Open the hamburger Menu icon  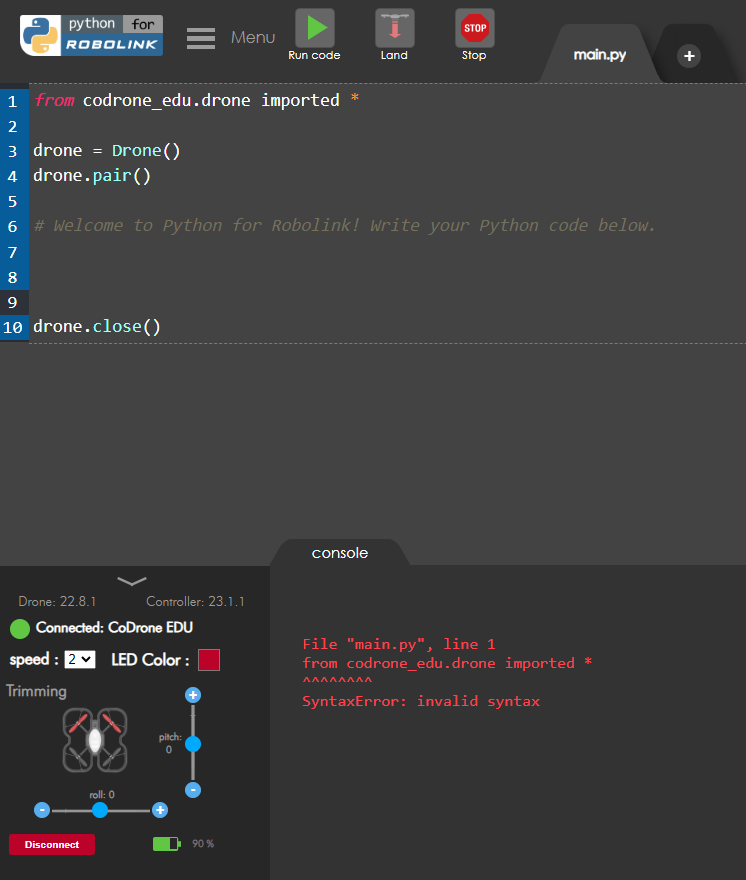click(201, 38)
